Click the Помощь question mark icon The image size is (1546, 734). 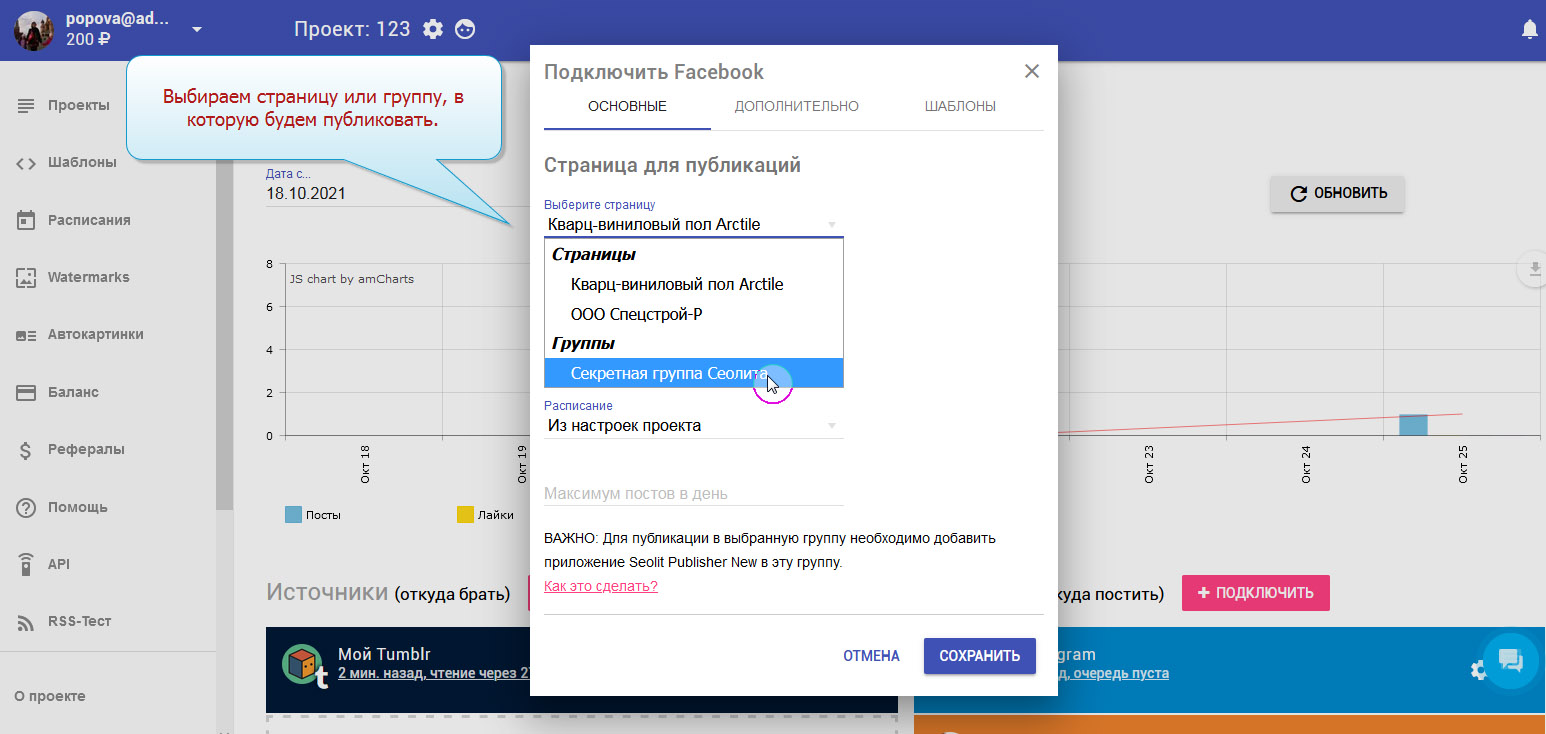pyautogui.click(x=26, y=507)
